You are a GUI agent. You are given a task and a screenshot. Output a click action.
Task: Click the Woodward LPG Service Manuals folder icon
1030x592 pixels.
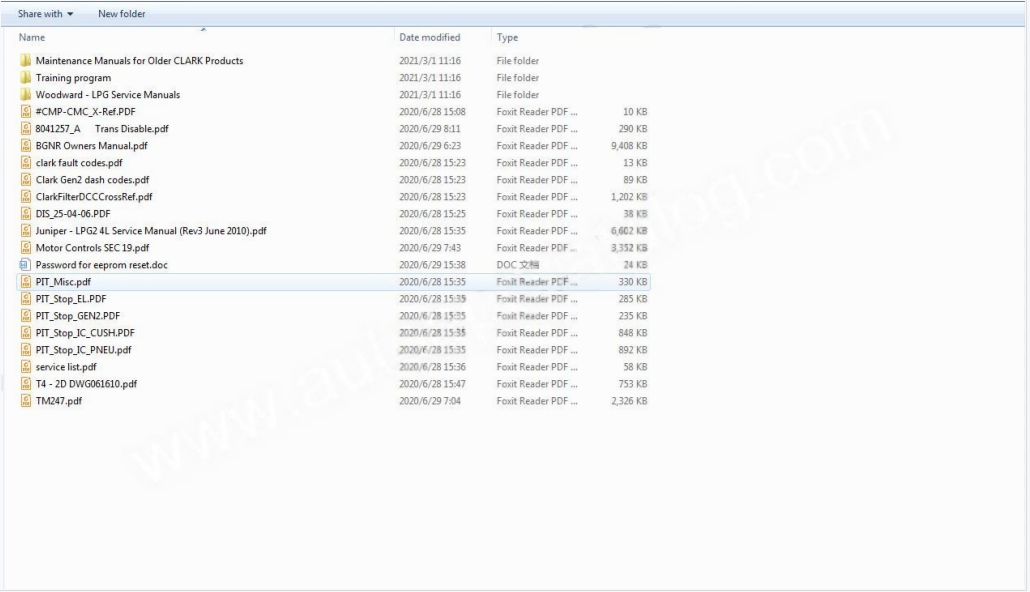[26, 95]
